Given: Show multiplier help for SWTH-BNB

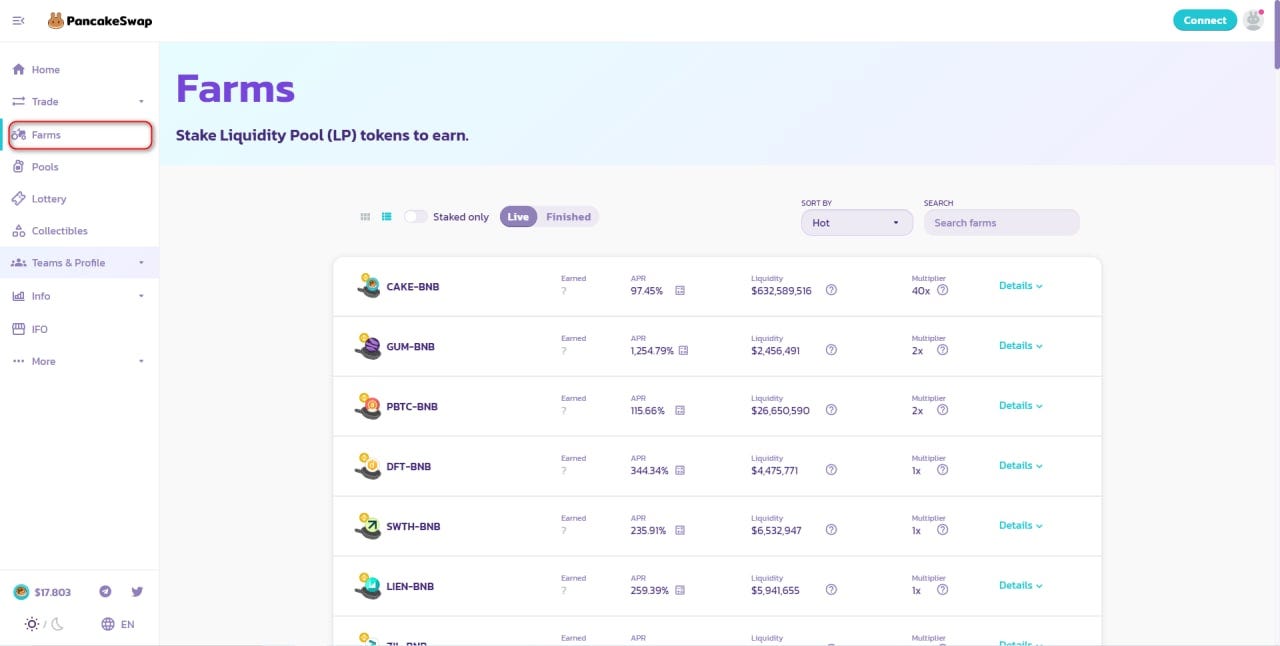Looking at the screenshot, I should 942,530.
